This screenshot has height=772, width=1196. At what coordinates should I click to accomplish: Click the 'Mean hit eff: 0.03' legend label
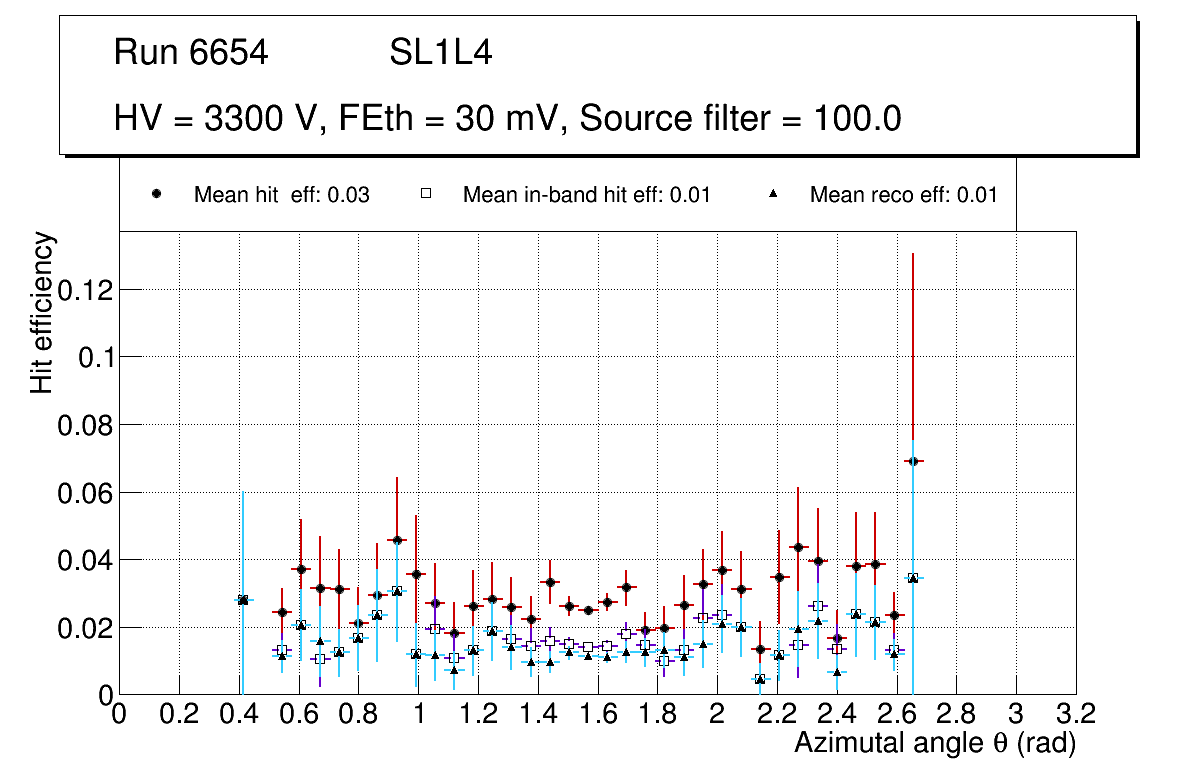tap(281, 195)
